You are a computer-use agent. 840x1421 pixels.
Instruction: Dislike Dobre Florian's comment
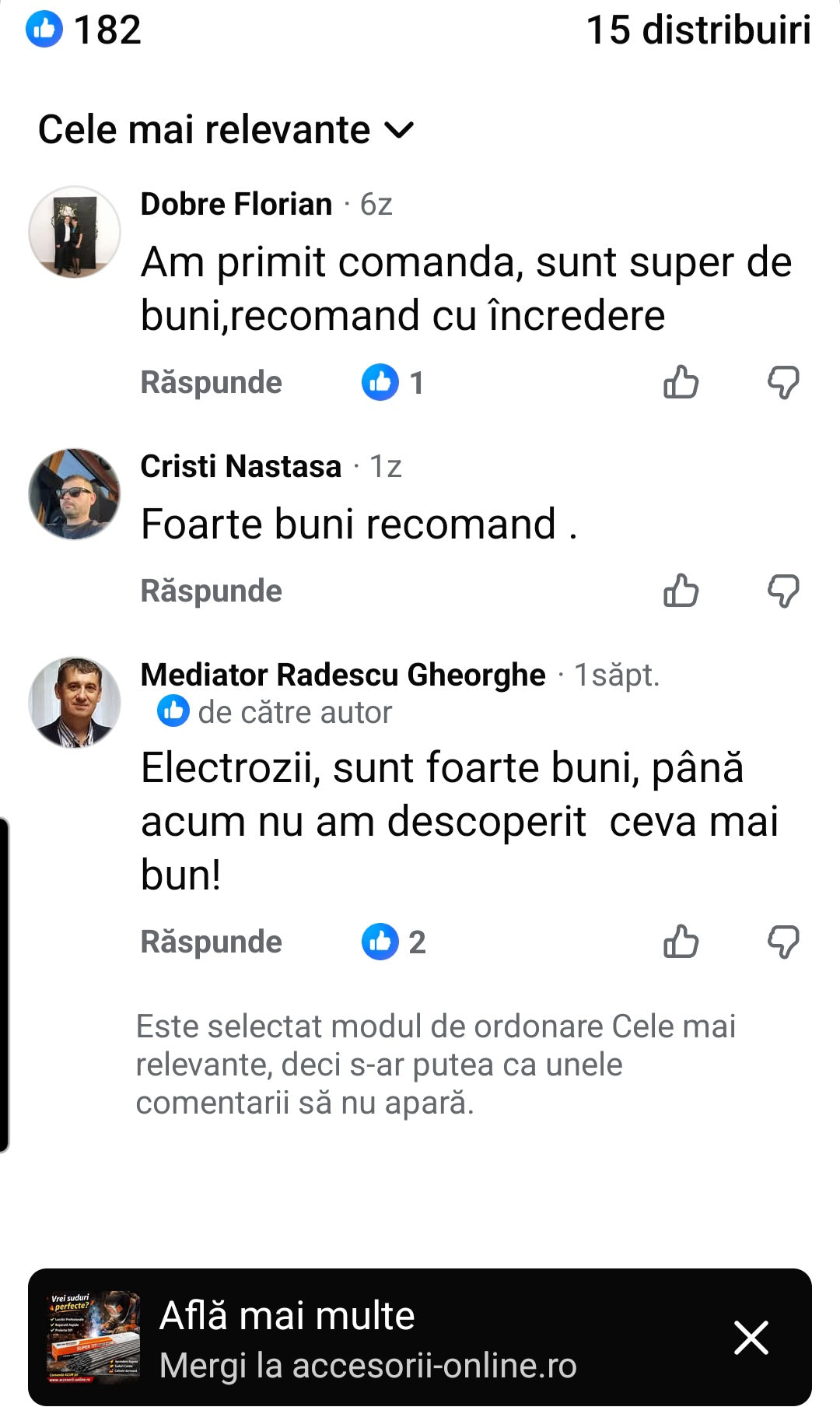[x=782, y=382]
